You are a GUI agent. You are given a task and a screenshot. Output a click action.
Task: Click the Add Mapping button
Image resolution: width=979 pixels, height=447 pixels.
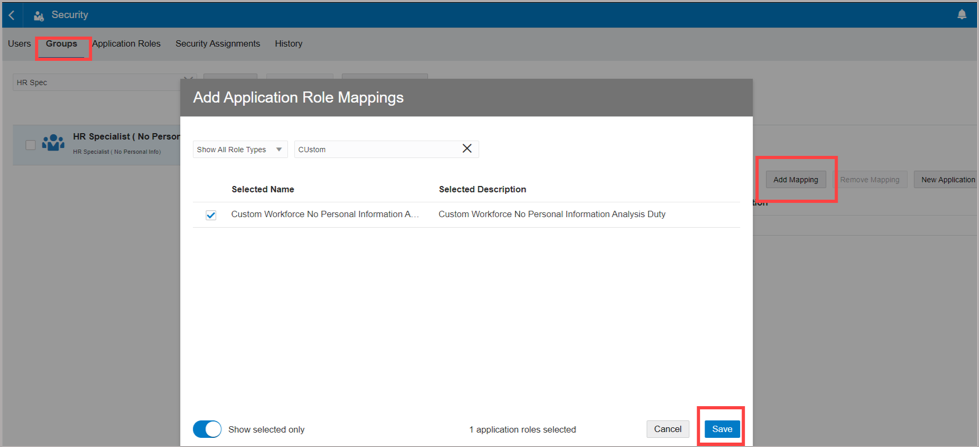pos(796,180)
